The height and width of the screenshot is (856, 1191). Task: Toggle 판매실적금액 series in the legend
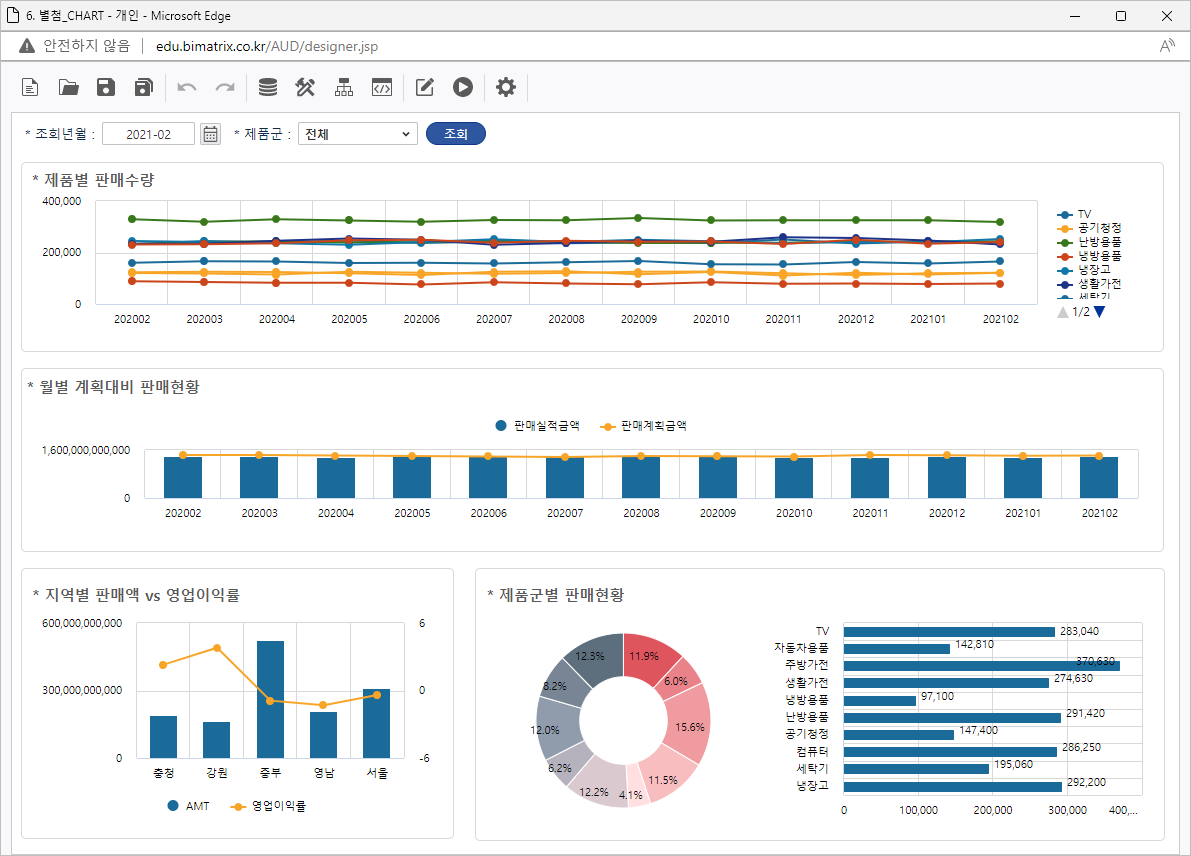click(545, 426)
